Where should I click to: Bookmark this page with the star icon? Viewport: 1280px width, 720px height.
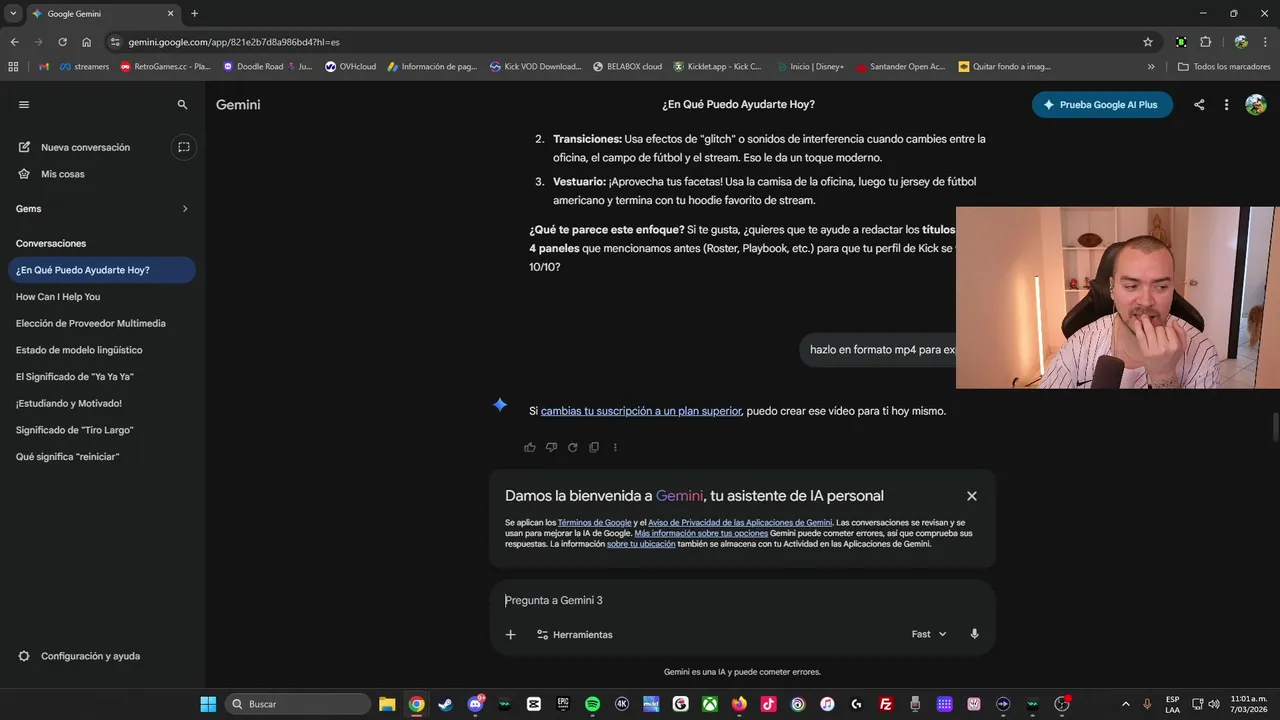(x=1148, y=42)
